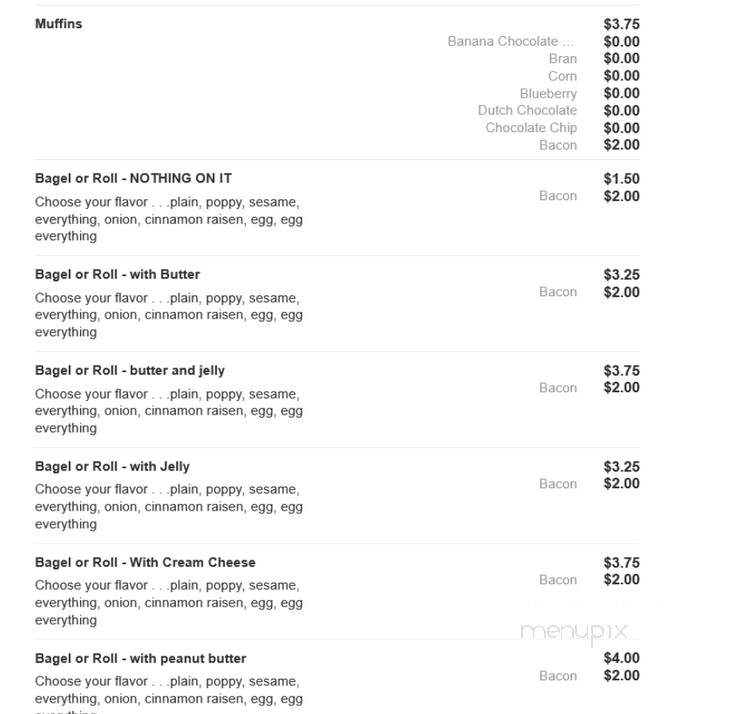This screenshot has width=753, height=714.
Task: Select the Corn muffin option
Action: pyautogui.click(x=562, y=76)
